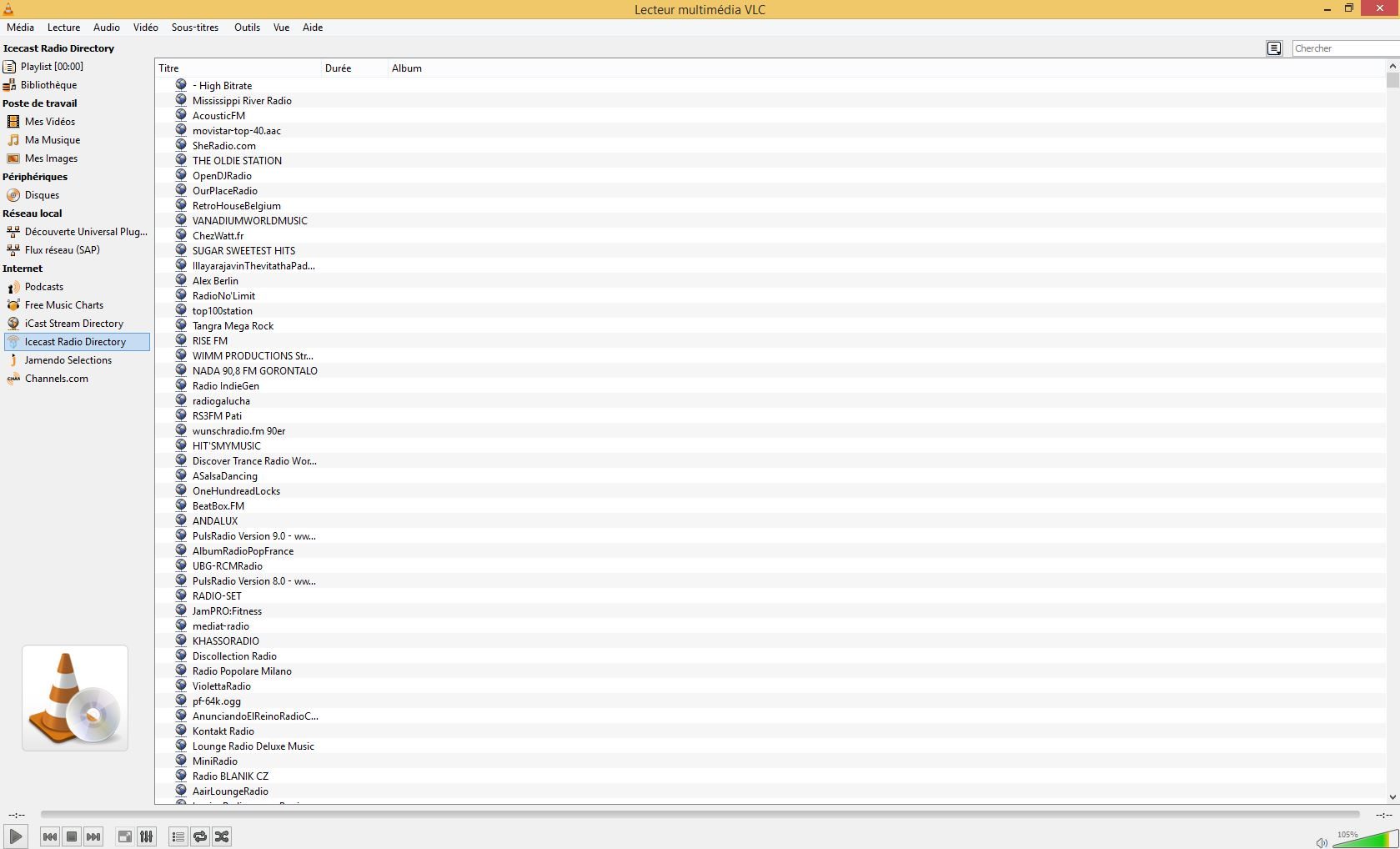Click globe icon beside RISE FM
This screenshot has height=849, width=1400.
(181, 340)
